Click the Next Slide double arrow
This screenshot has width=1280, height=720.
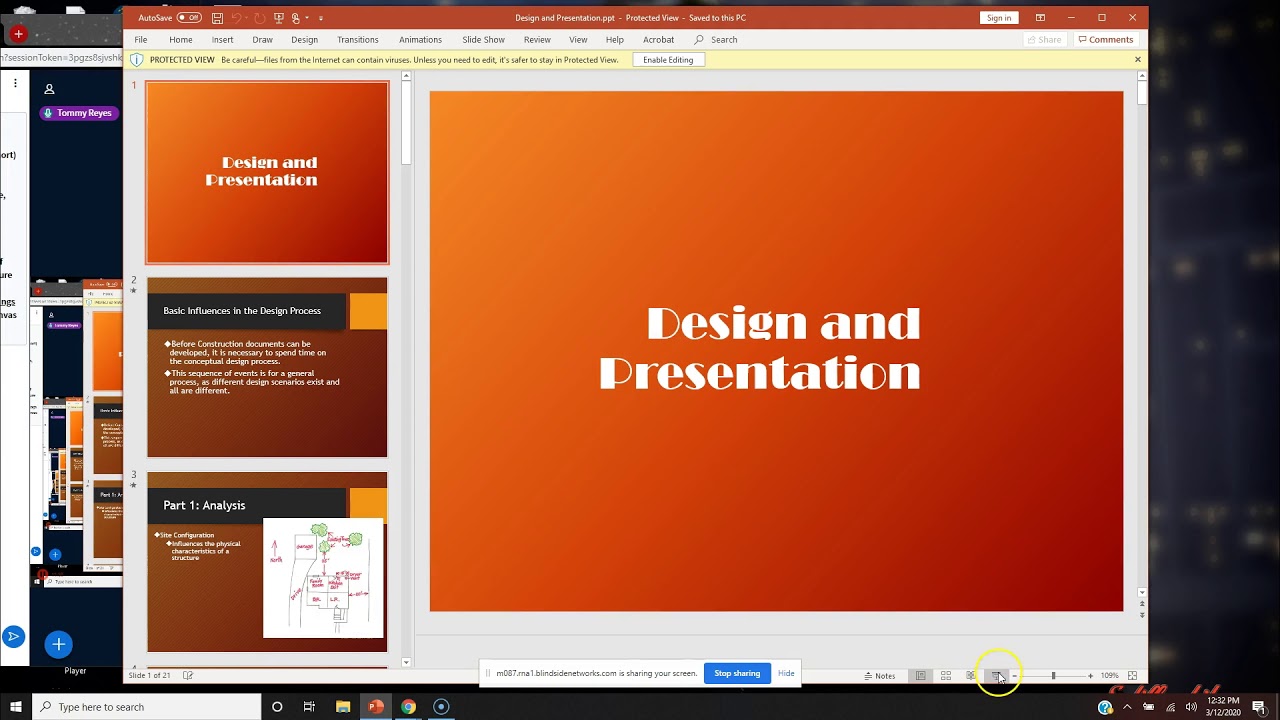[1142, 614]
